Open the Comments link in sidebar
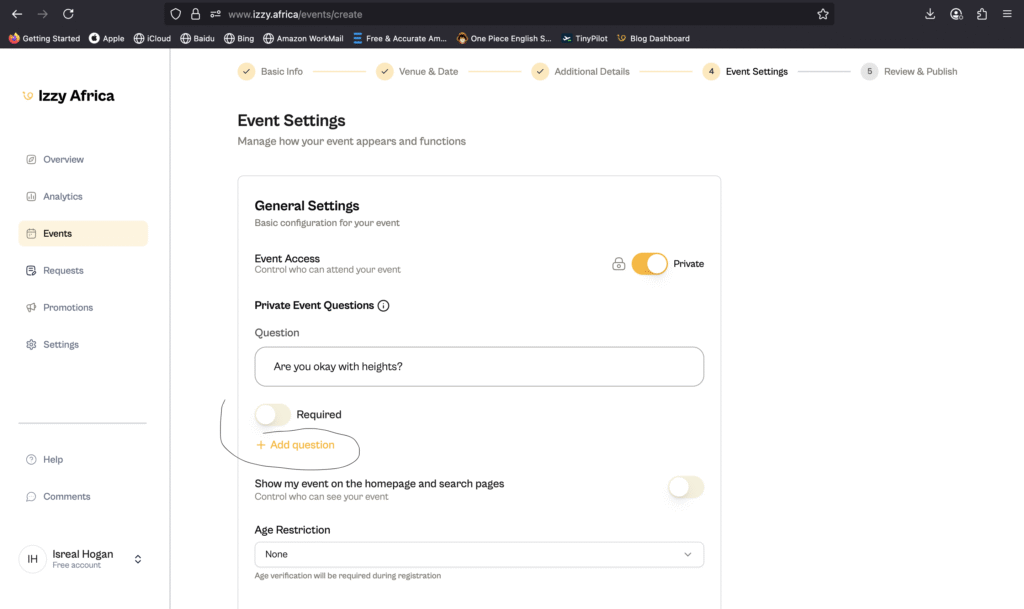The width and height of the screenshot is (1024, 609). pos(66,497)
